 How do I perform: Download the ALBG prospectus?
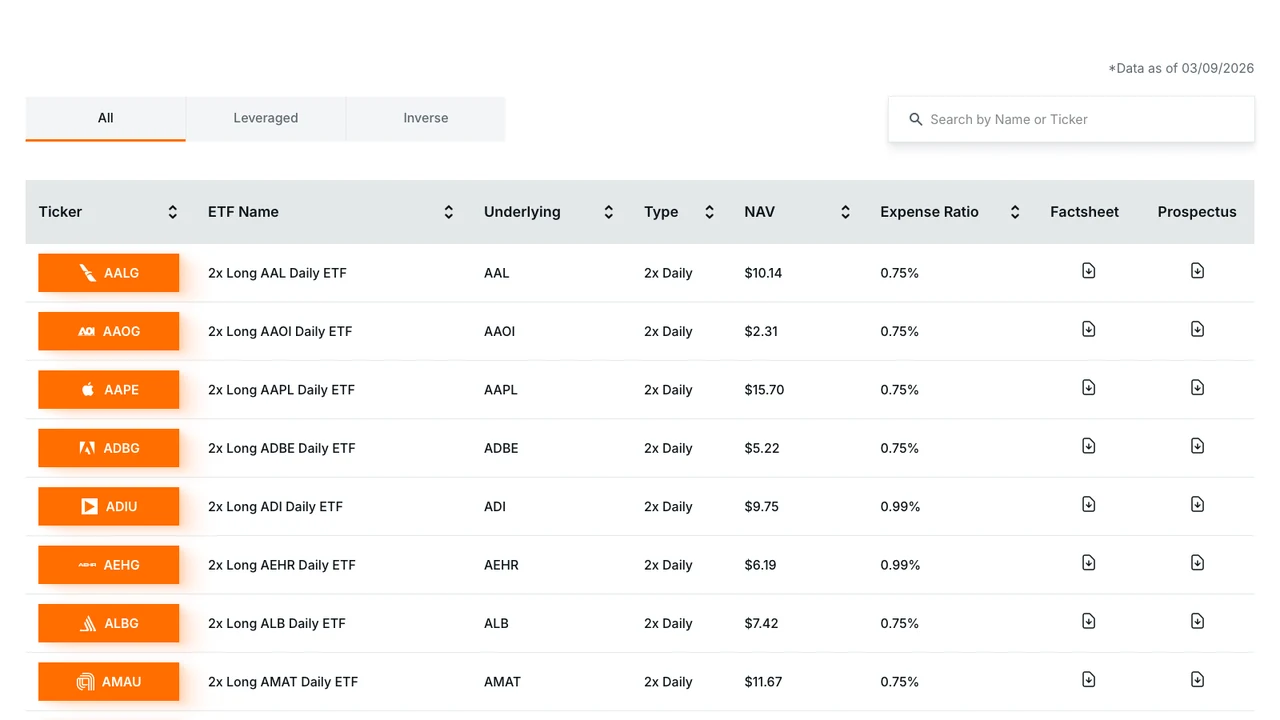[1197, 621]
